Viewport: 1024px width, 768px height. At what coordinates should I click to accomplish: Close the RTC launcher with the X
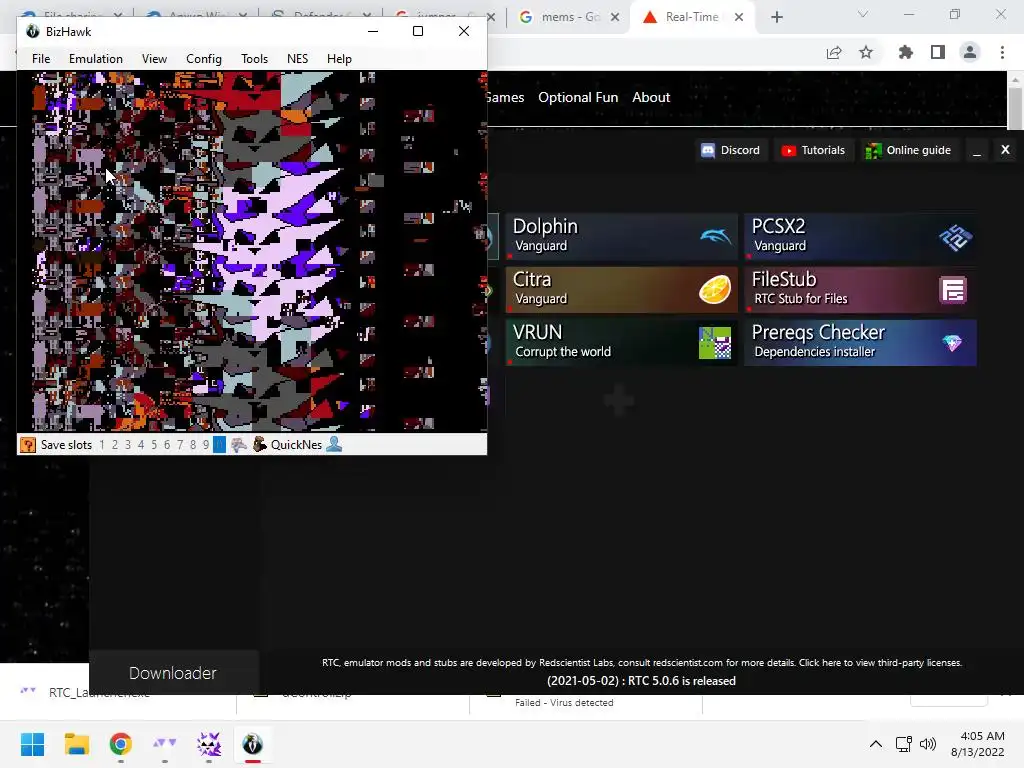pyautogui.click(x=1005, y=150)
